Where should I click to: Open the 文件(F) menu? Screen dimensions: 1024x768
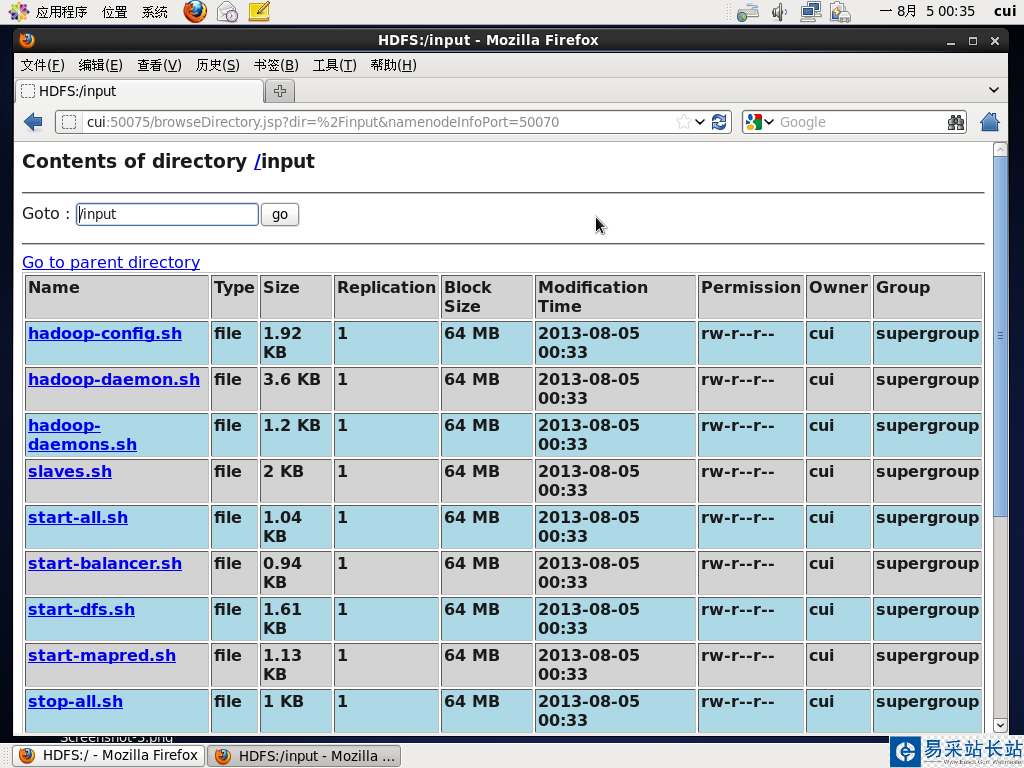(42, 65)
